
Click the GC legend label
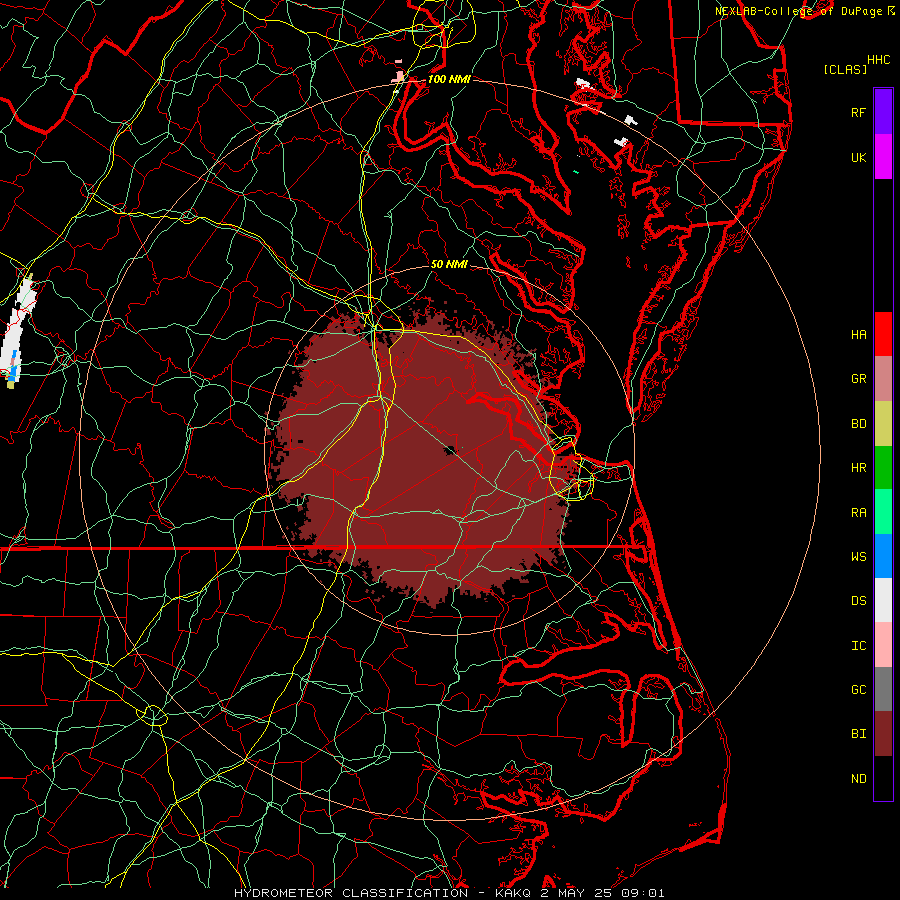[x=858, y=690]
